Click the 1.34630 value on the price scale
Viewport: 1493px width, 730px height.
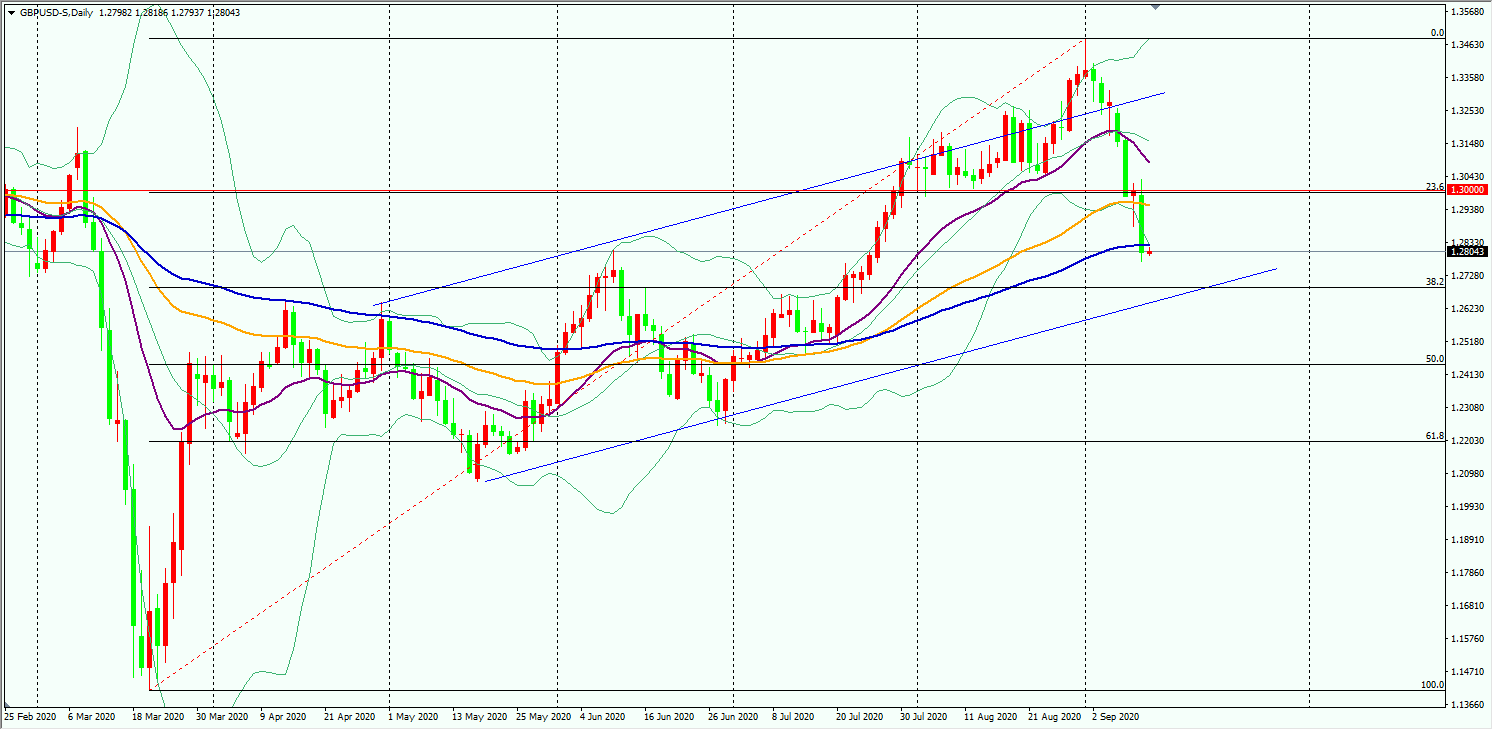click(1466, 45)
